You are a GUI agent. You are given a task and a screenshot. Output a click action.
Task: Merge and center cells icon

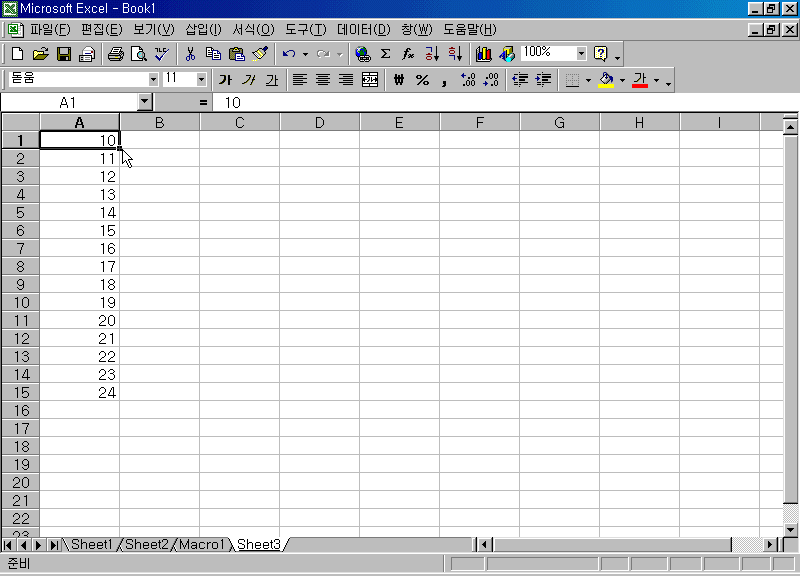point(370,80)
